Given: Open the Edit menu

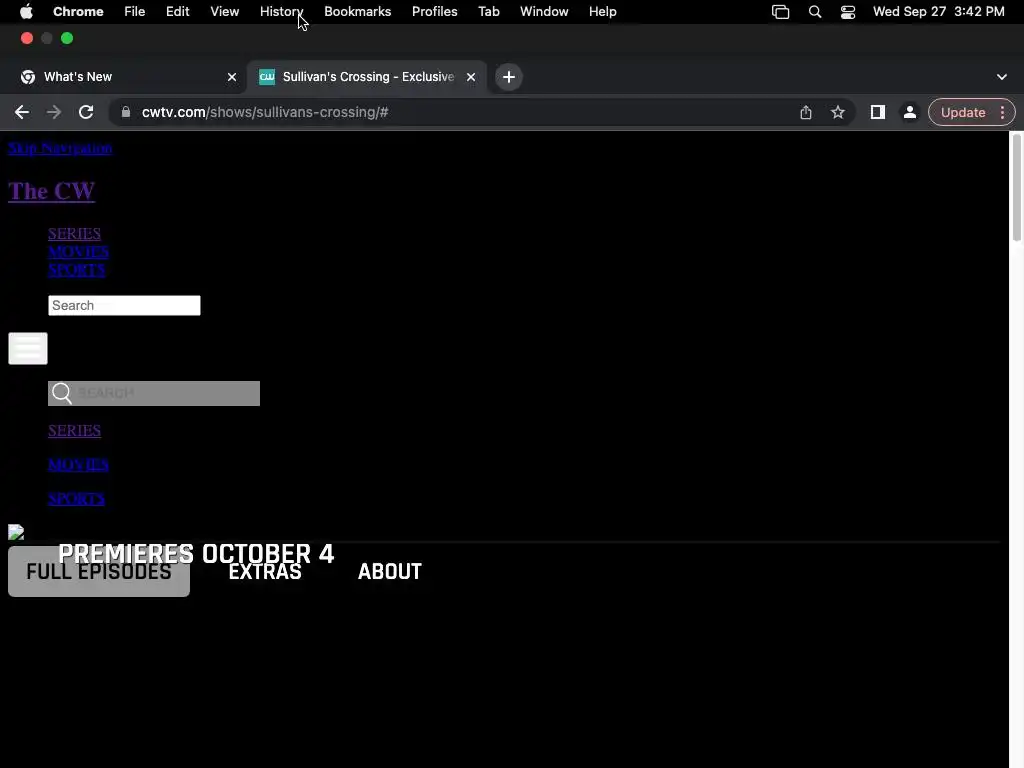Looking at the screenshot, I should (x=178, y=12).
